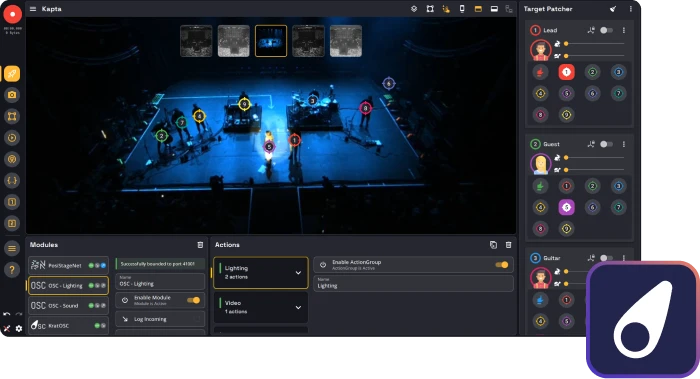Select the panel 2 icon in sidebar

(12, 224)
